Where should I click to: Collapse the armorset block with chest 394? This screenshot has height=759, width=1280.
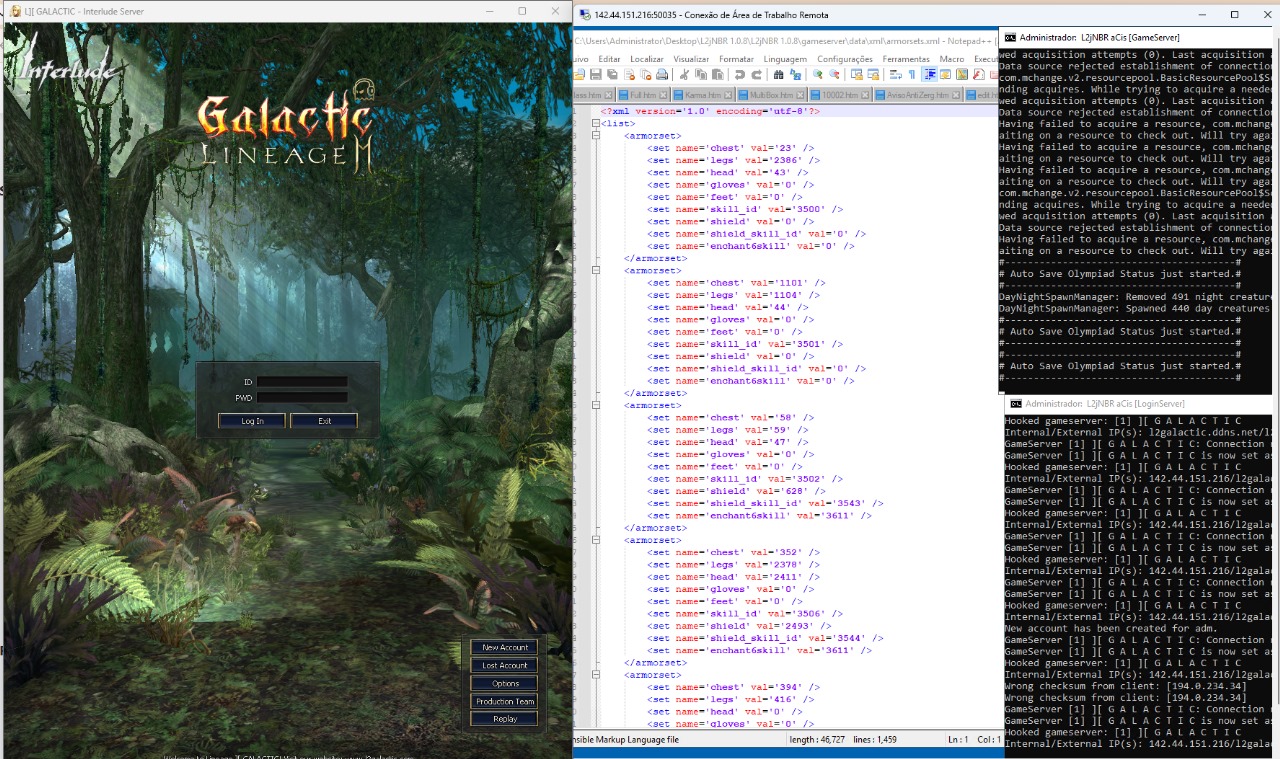(596, 675)
